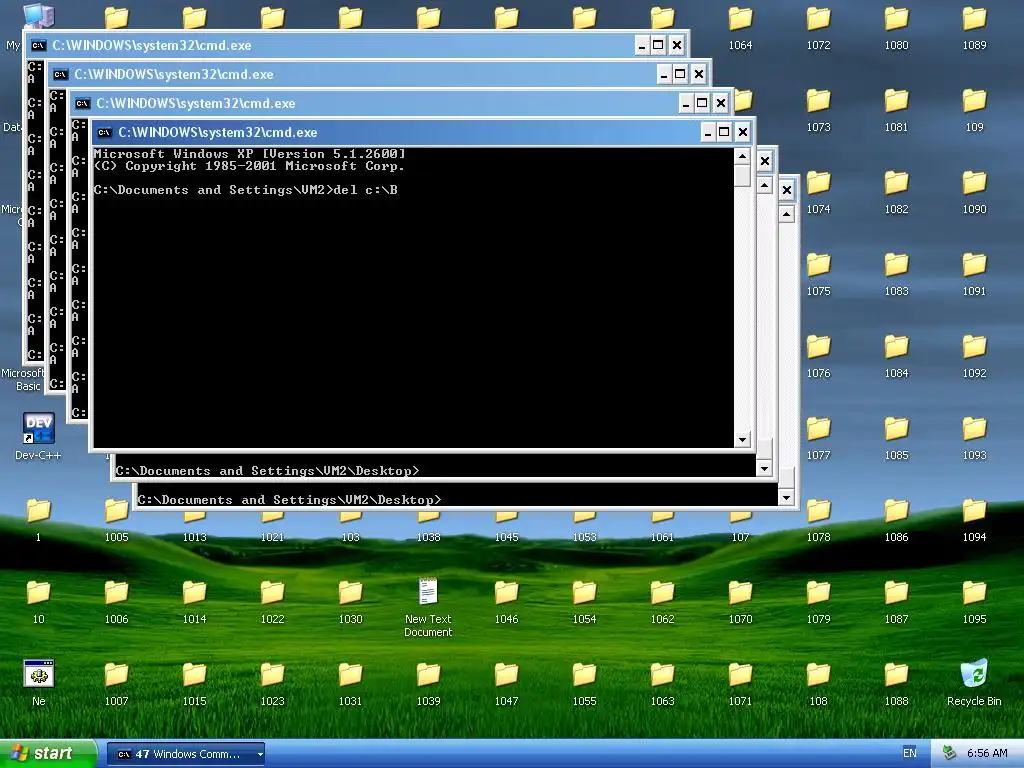
Task: Select folder 1015 on the desktop
Action: point(194,684)
